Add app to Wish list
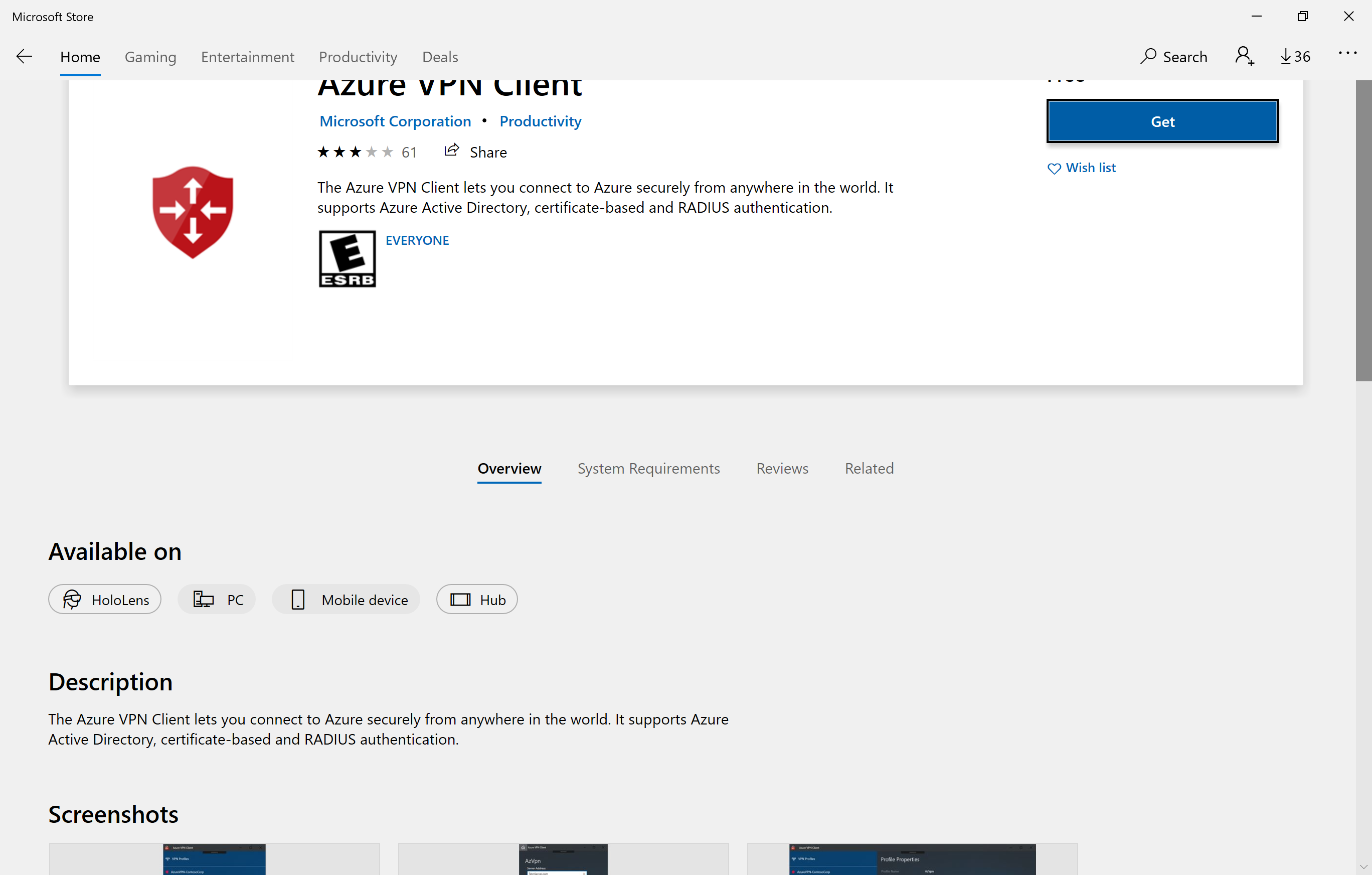 coord(1081,168)
